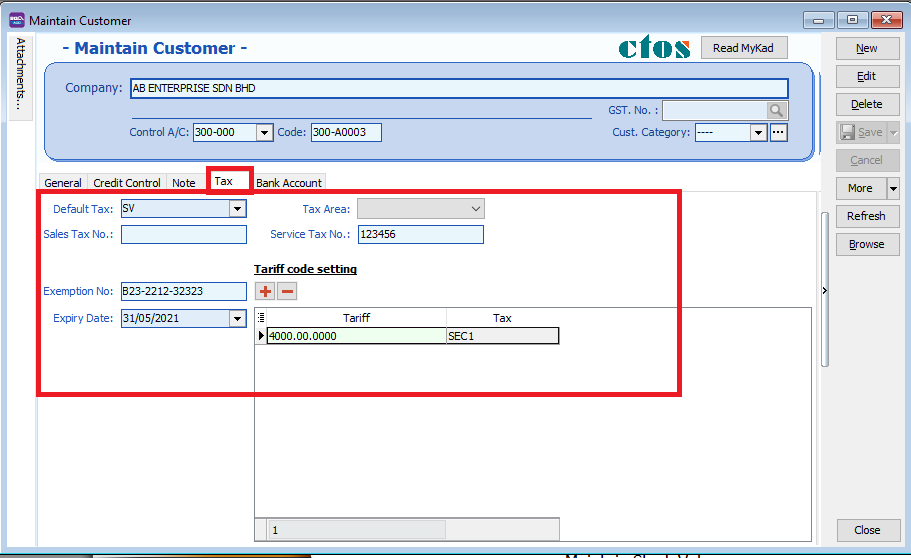Click the Service Tax No. field
This screenshot has width=911, height=558.
tap(420, 235)
